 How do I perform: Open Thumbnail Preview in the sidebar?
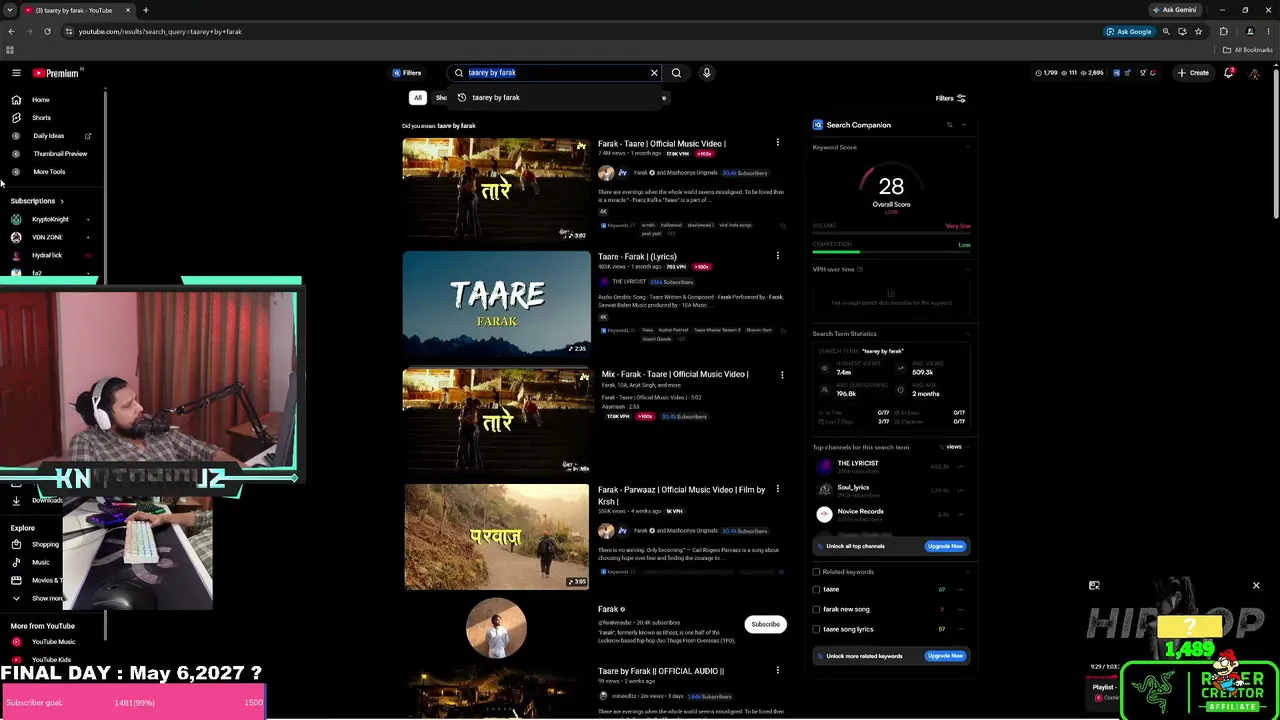tap(60, 154)
